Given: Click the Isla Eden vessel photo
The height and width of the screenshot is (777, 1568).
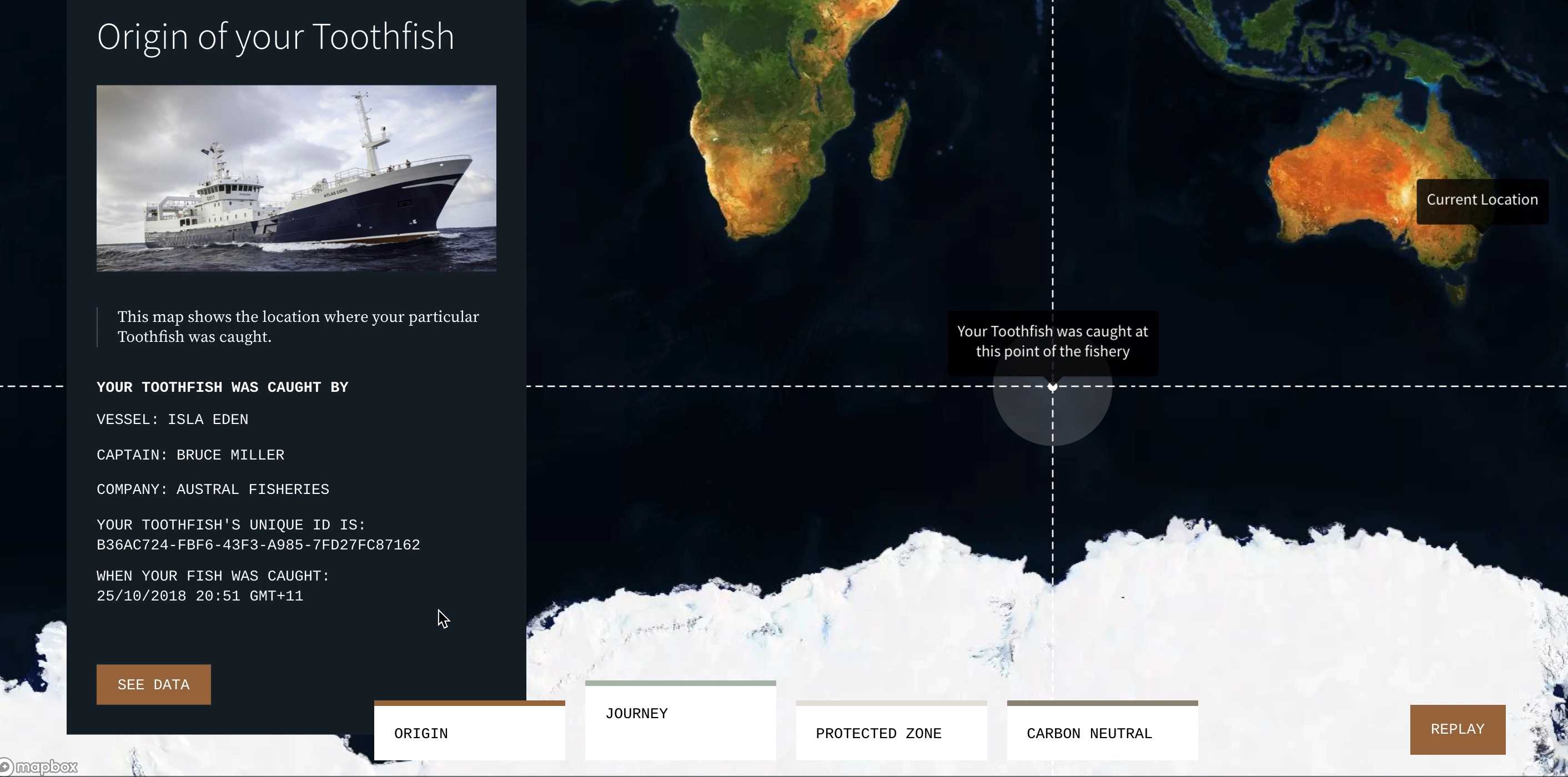Looking at the screenshot, I should tap(296, 178).
